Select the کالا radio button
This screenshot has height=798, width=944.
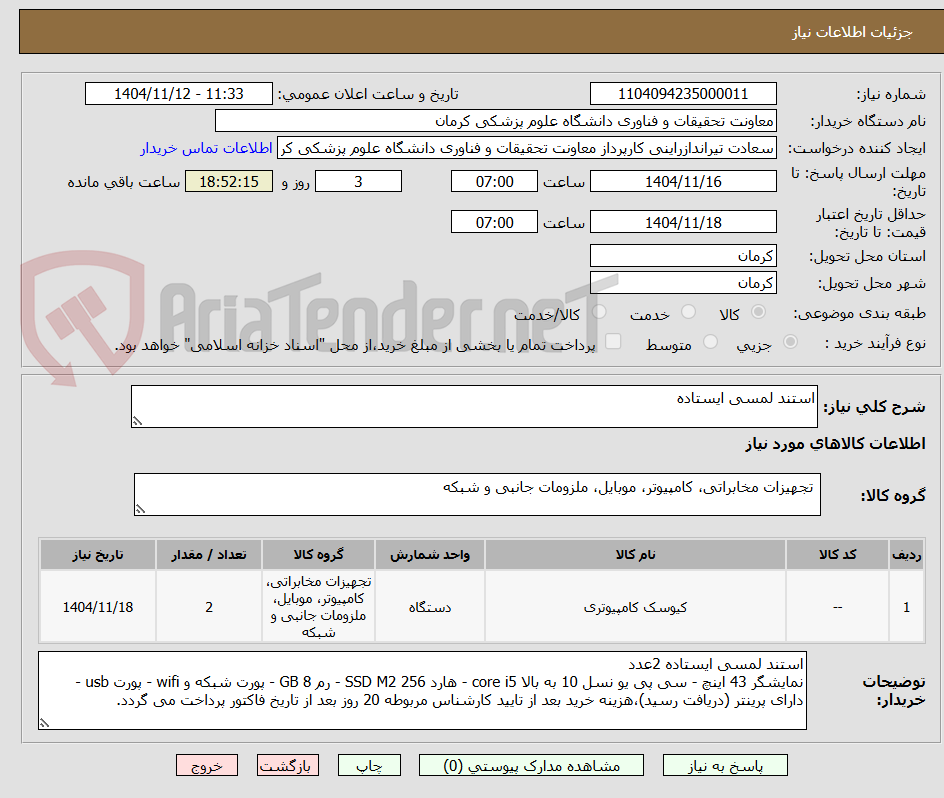[x=759, y=312]
